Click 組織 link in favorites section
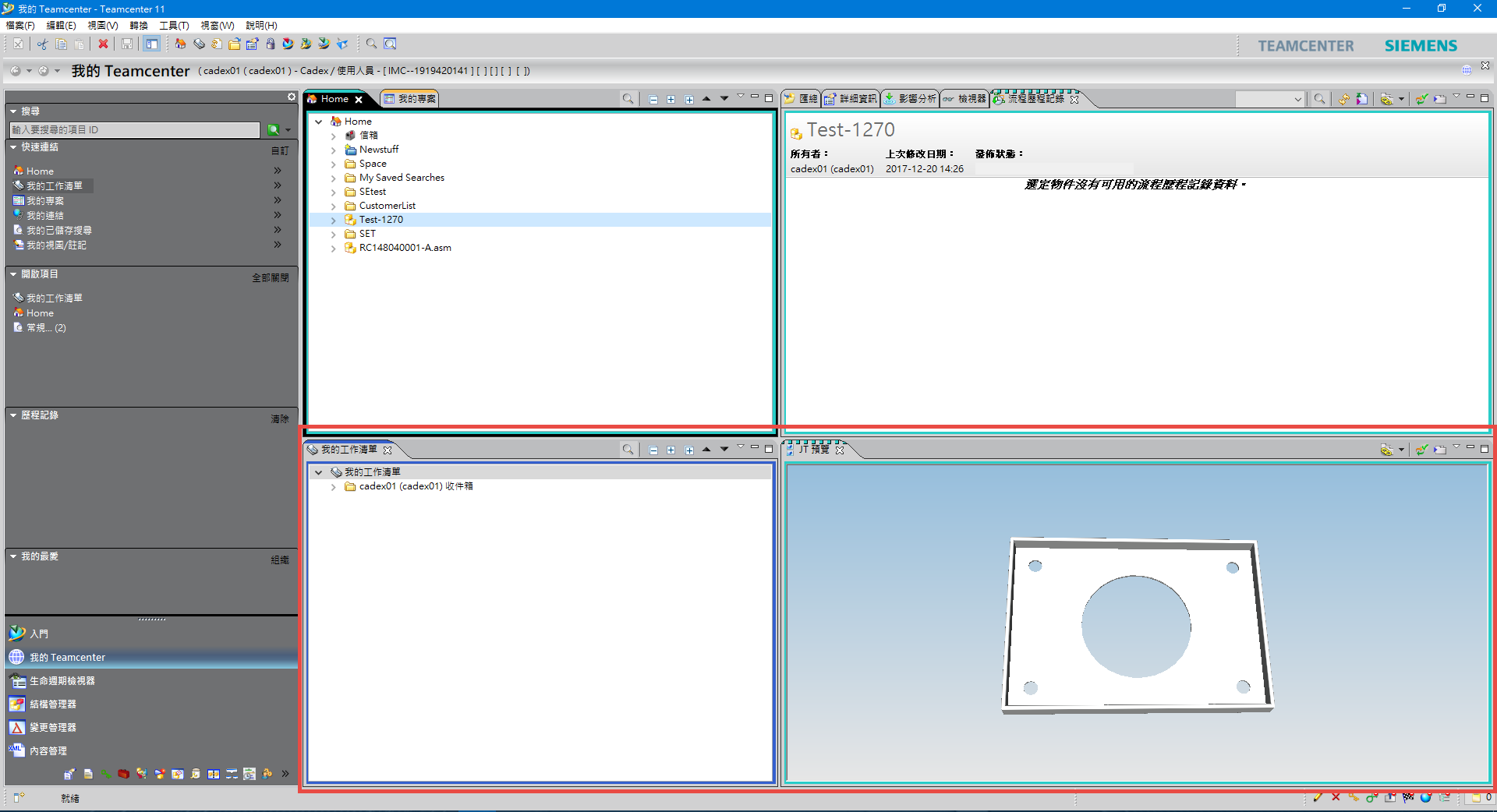The image size is (1497, 812). [x=280, y=560]
